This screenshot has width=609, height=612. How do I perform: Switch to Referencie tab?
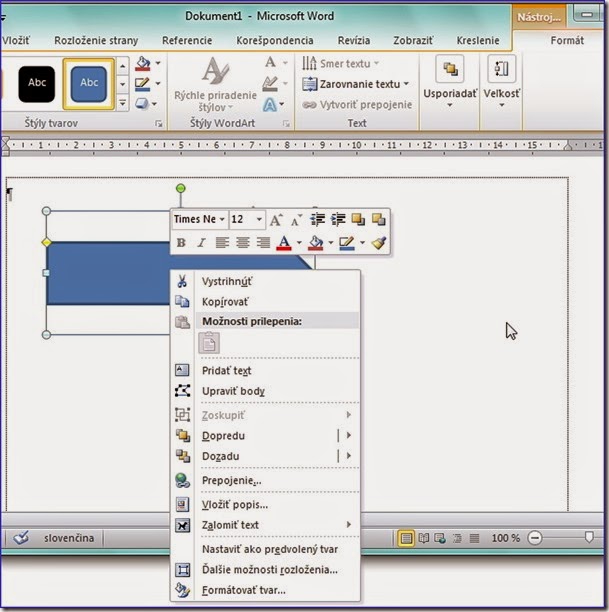pyautogui.click(x=187, y=40)
